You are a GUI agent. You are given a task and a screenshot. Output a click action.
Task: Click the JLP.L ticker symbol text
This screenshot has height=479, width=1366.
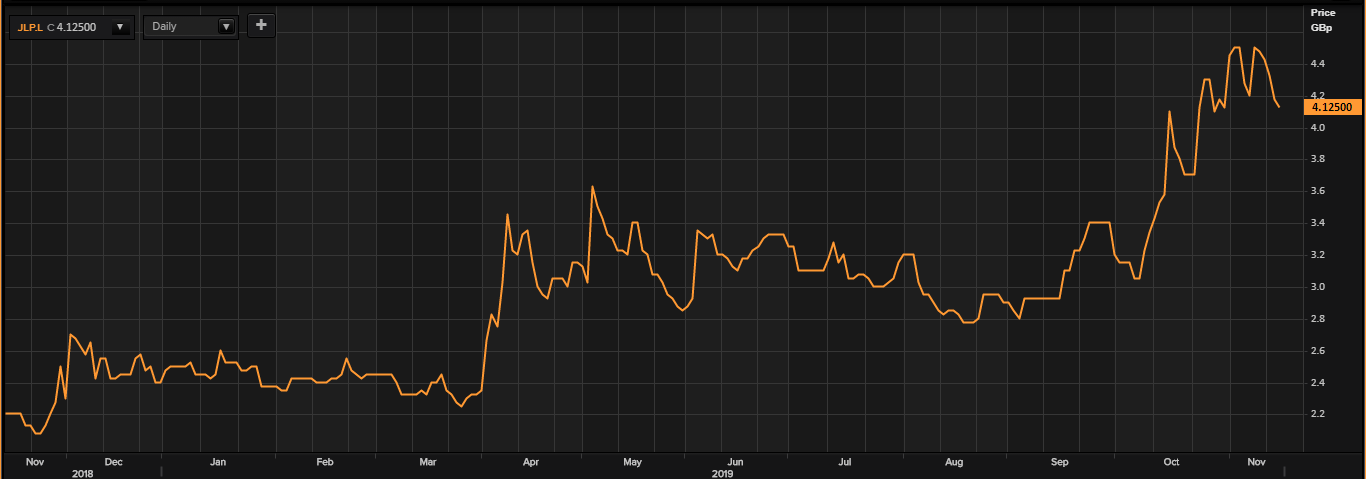coord(30,27)
